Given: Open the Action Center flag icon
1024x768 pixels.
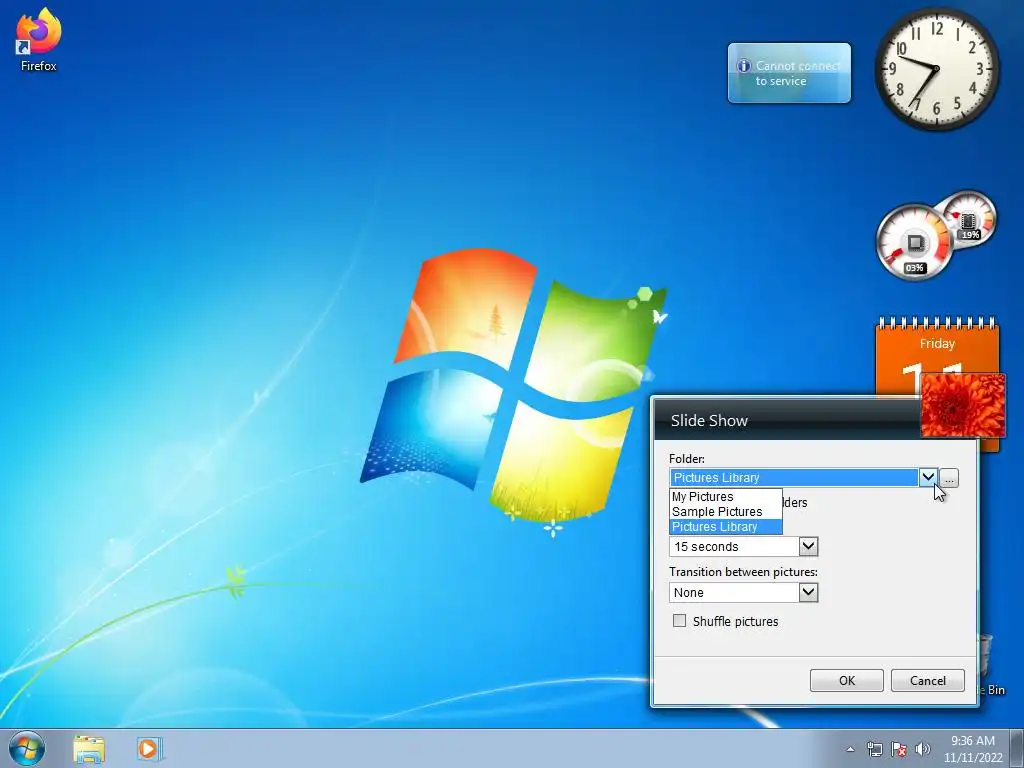Looking at the screenshot, I should coord(899,749).
